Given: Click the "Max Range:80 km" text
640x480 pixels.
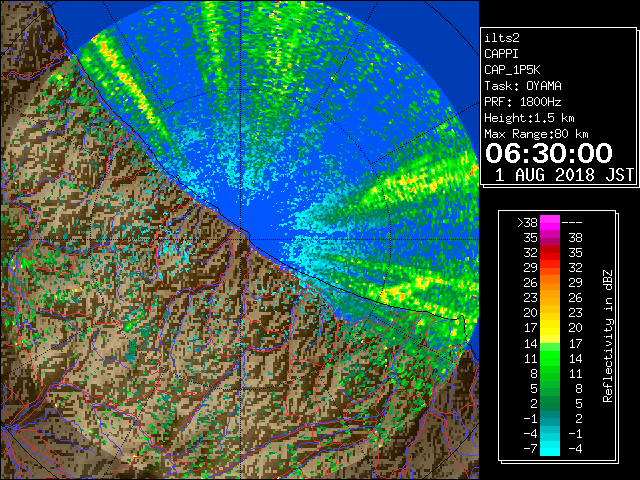Looking at the screenshot, I should point(536,134).
